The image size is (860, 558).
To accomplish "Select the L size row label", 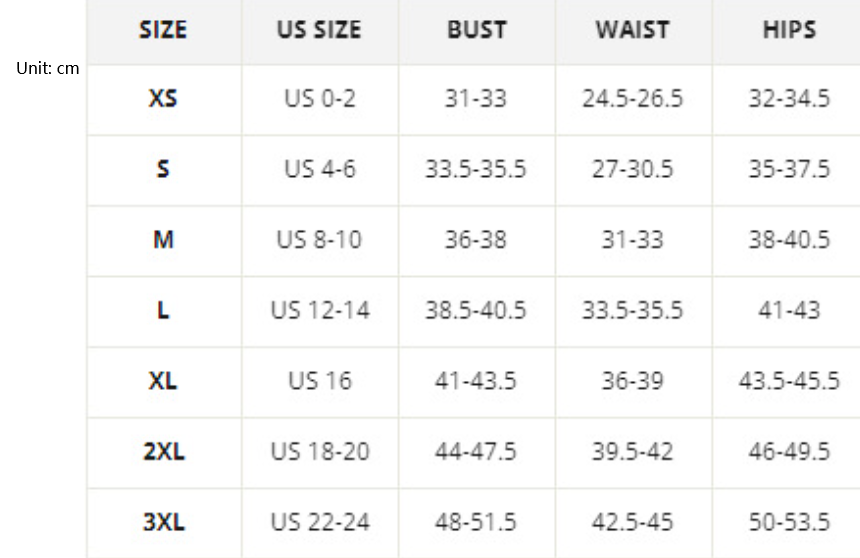I will click(163, 311).
